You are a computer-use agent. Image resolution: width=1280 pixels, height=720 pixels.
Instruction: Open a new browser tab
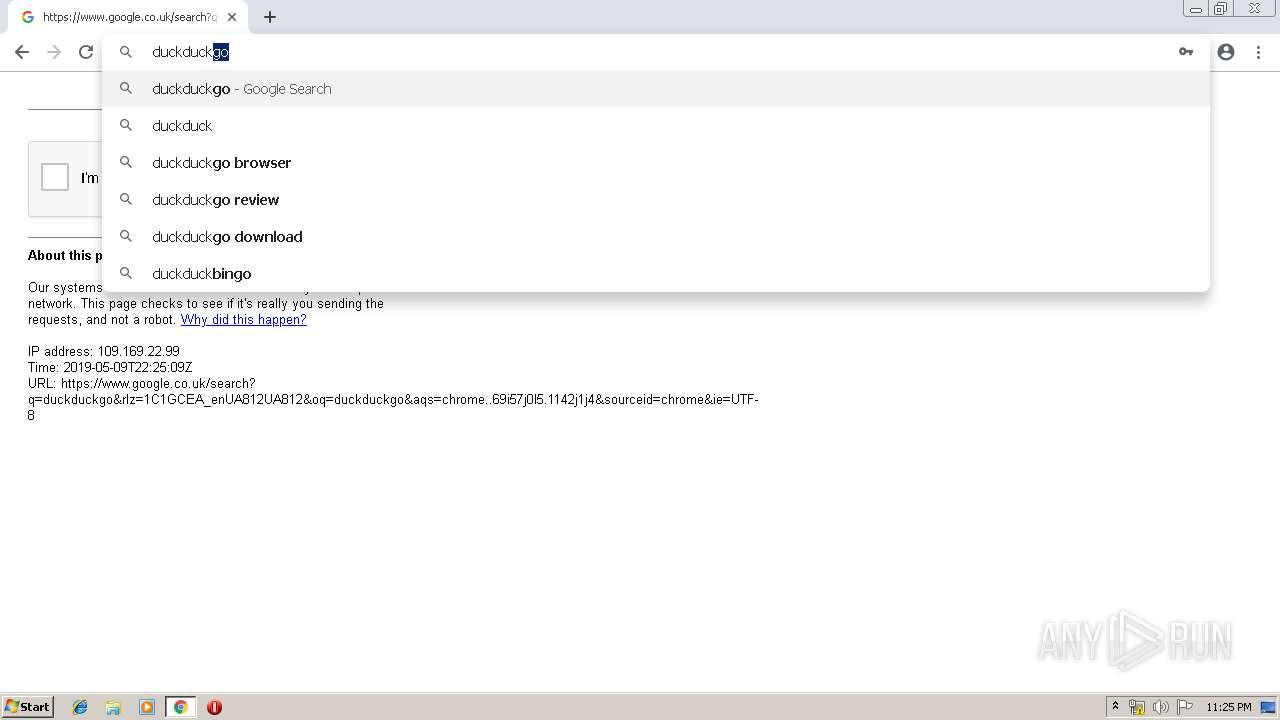[270, 17]
